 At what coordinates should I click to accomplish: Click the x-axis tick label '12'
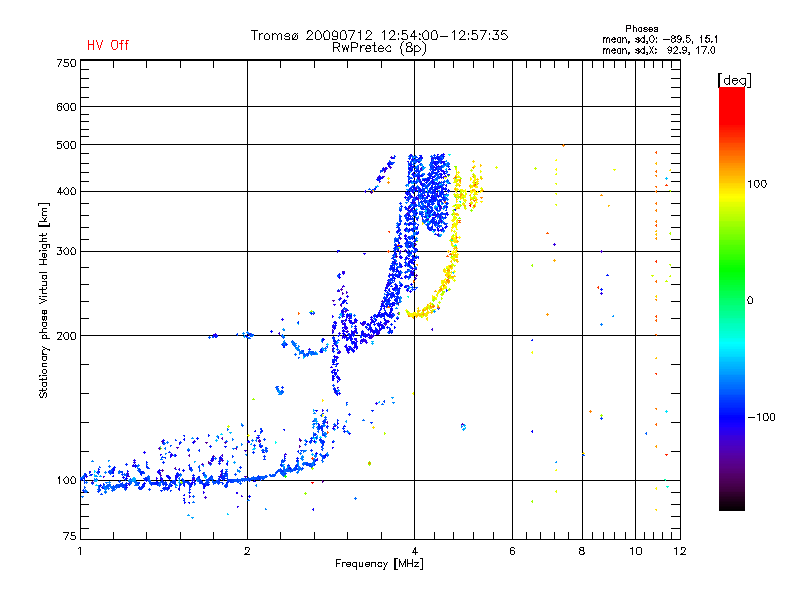click(680, 551)
